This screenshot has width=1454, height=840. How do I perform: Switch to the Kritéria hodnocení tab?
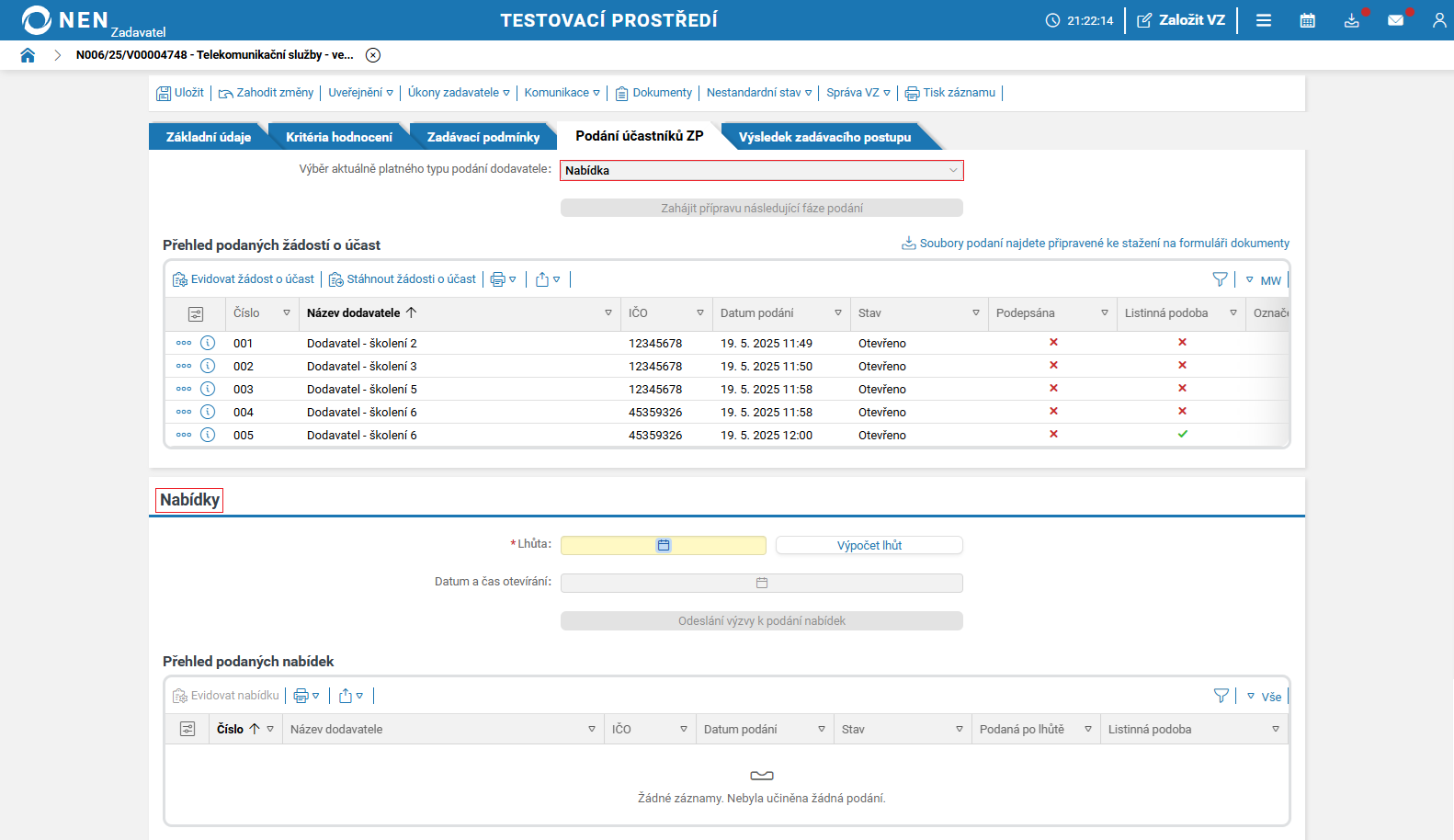338,137
